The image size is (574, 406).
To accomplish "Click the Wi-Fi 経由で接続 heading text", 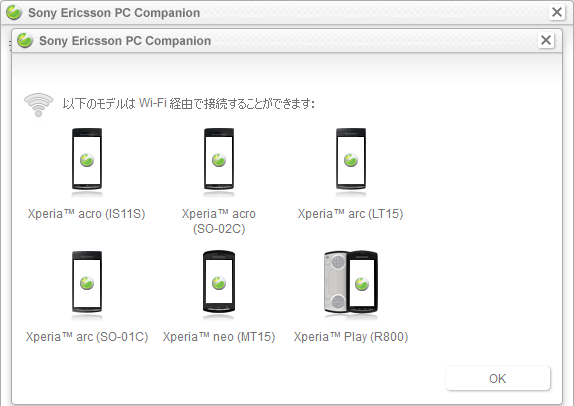I will (189, 104).
